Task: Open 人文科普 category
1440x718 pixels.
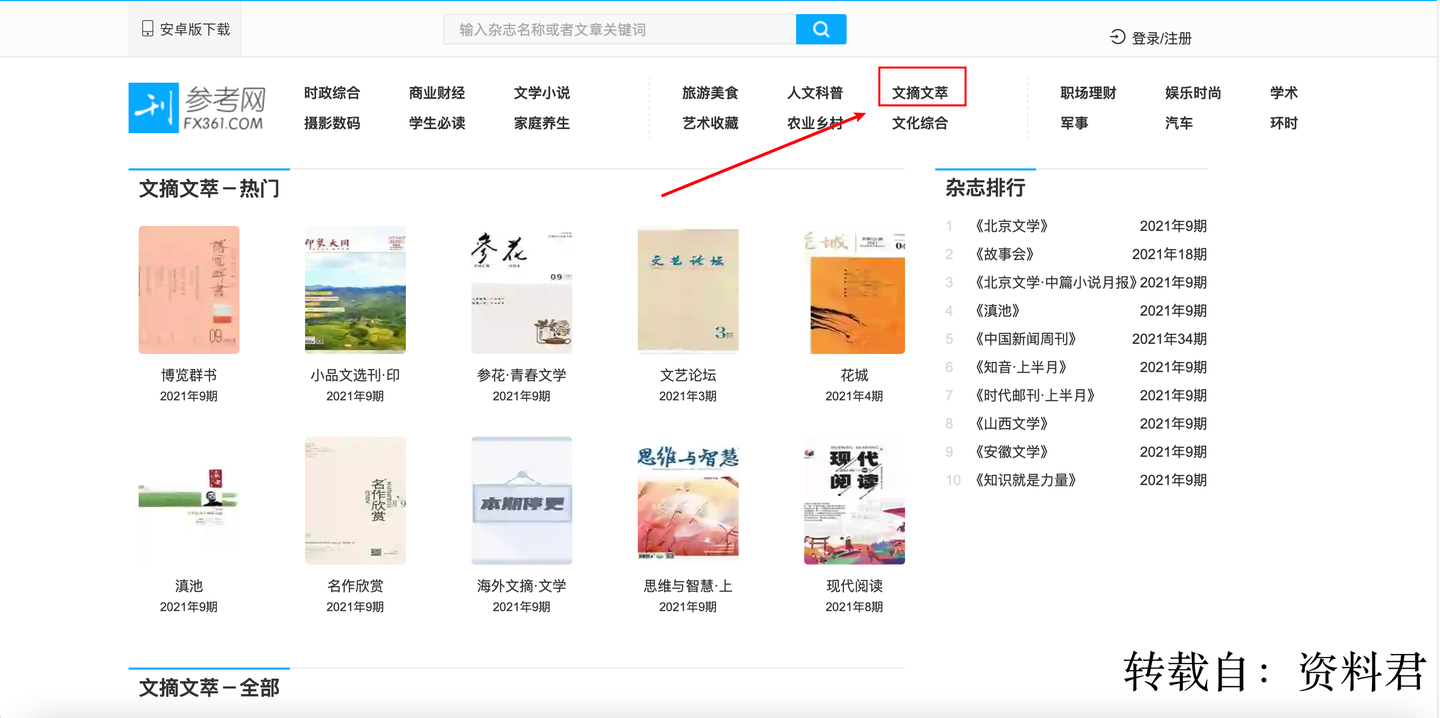Action: pyautogui.click(x=815, y=93)
